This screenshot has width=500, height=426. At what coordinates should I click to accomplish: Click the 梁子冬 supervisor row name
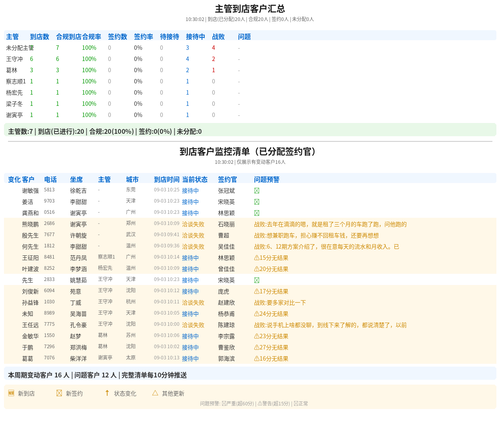(x=14, y=104)
